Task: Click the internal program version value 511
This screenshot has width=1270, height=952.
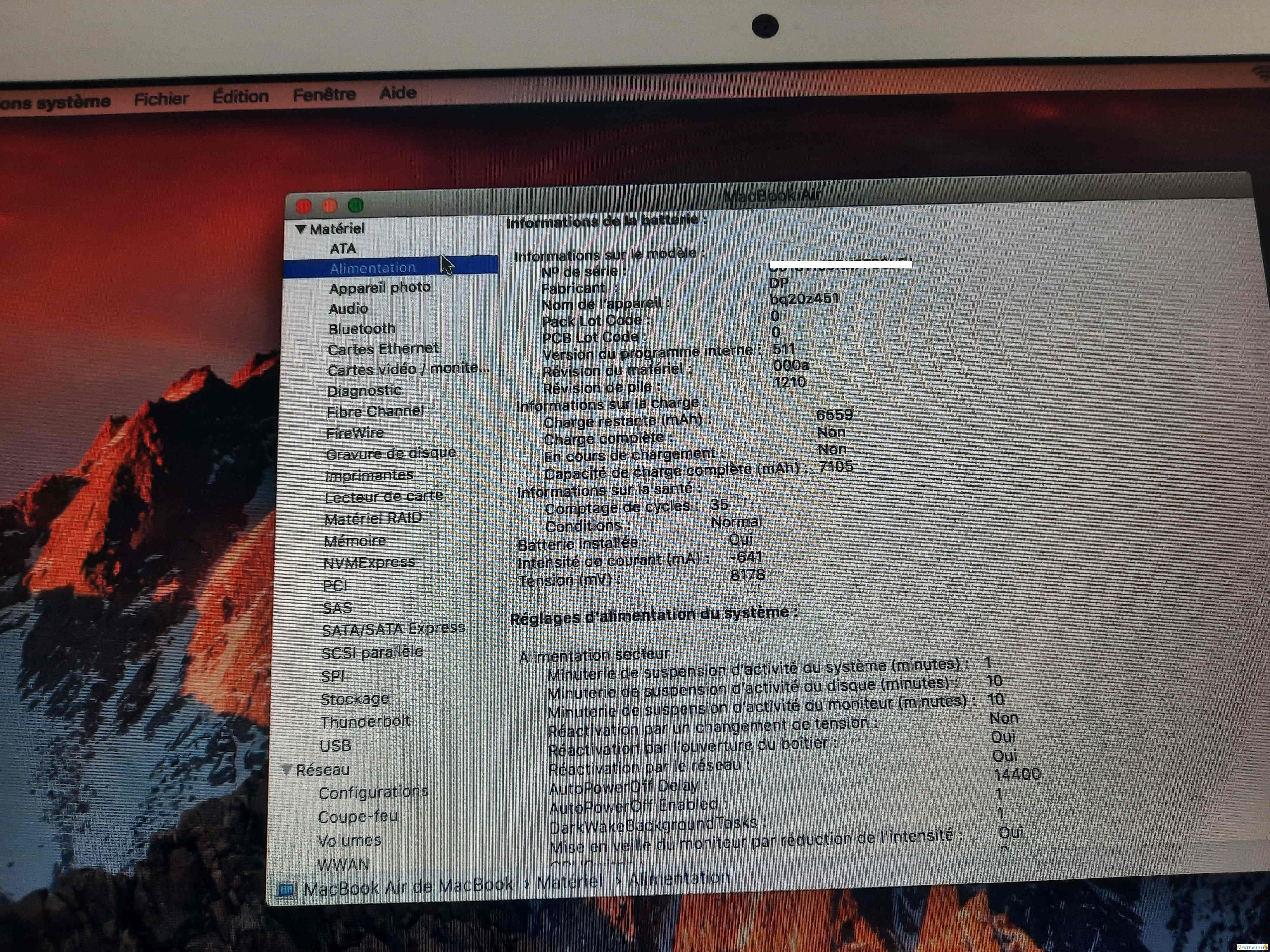Action: coord(784,349)
